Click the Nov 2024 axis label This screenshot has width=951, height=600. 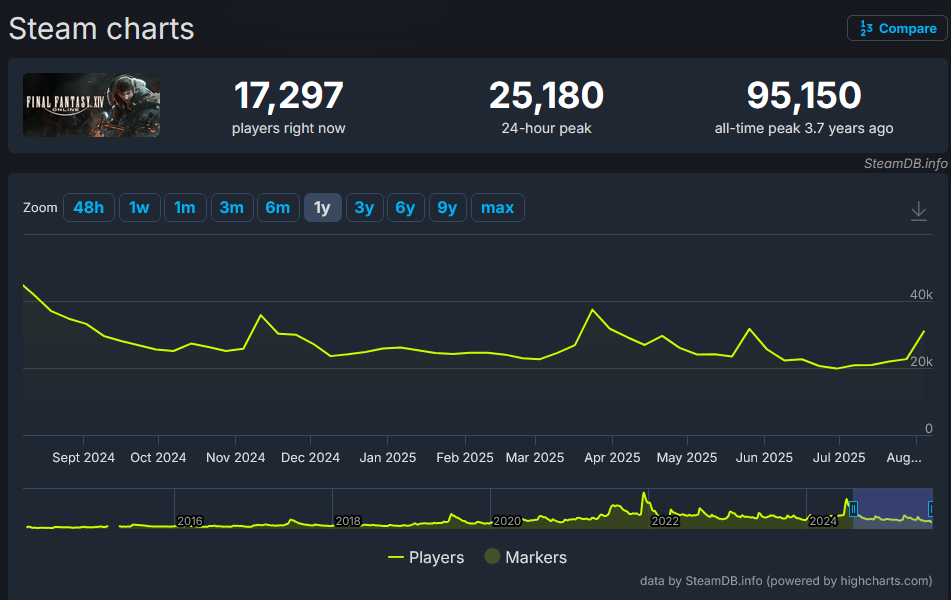coord(235,457)
